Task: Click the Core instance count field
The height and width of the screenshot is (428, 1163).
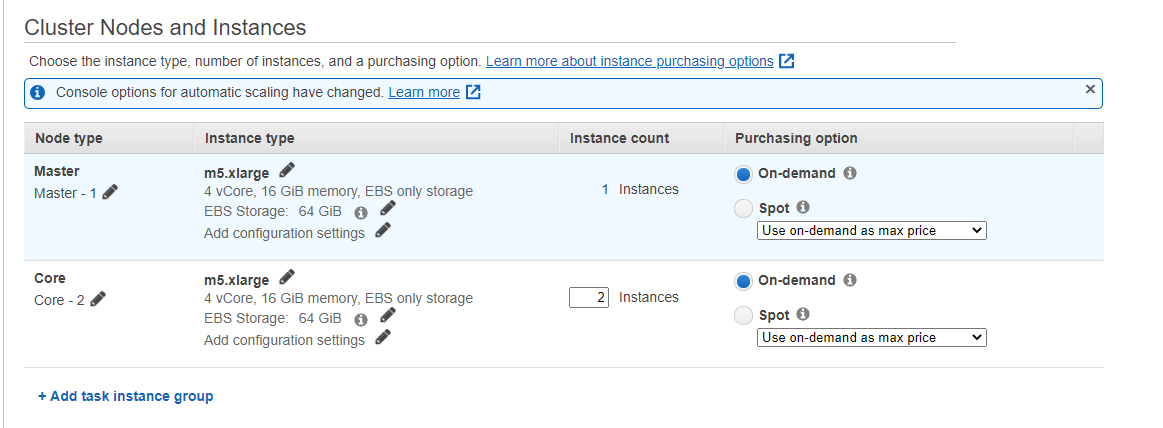Action: tap(589, 297)
